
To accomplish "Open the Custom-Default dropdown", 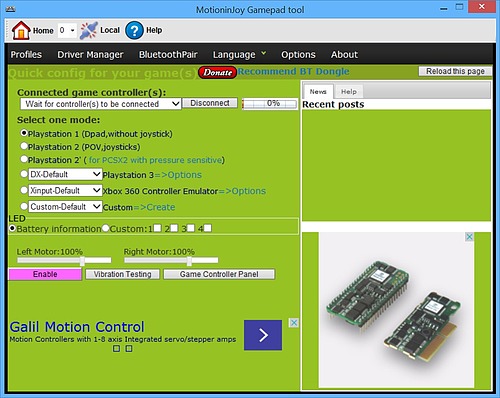I will point(65,207).
